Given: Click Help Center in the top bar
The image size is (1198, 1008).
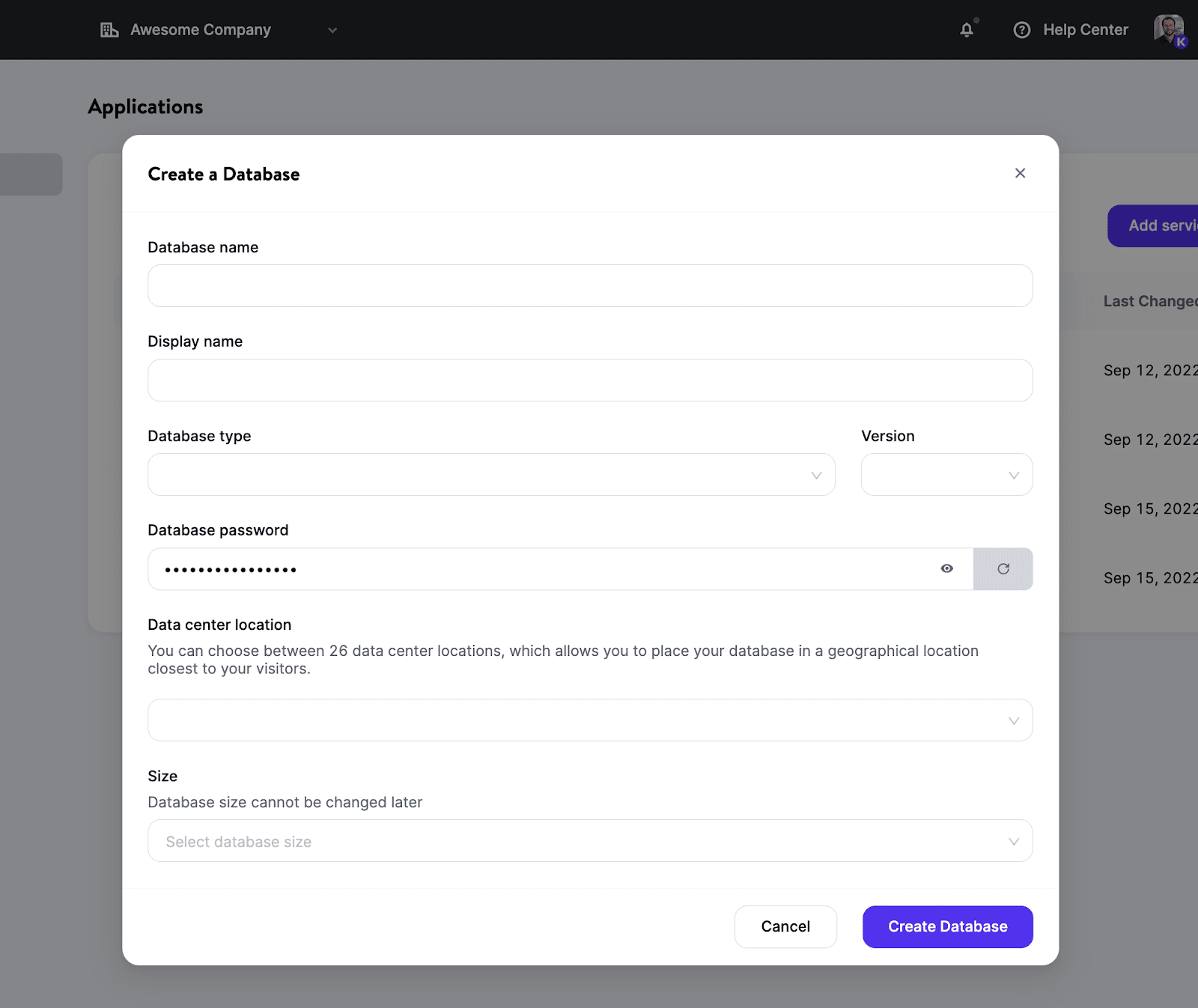Looking at the screenshot, I should (1086, 30).
